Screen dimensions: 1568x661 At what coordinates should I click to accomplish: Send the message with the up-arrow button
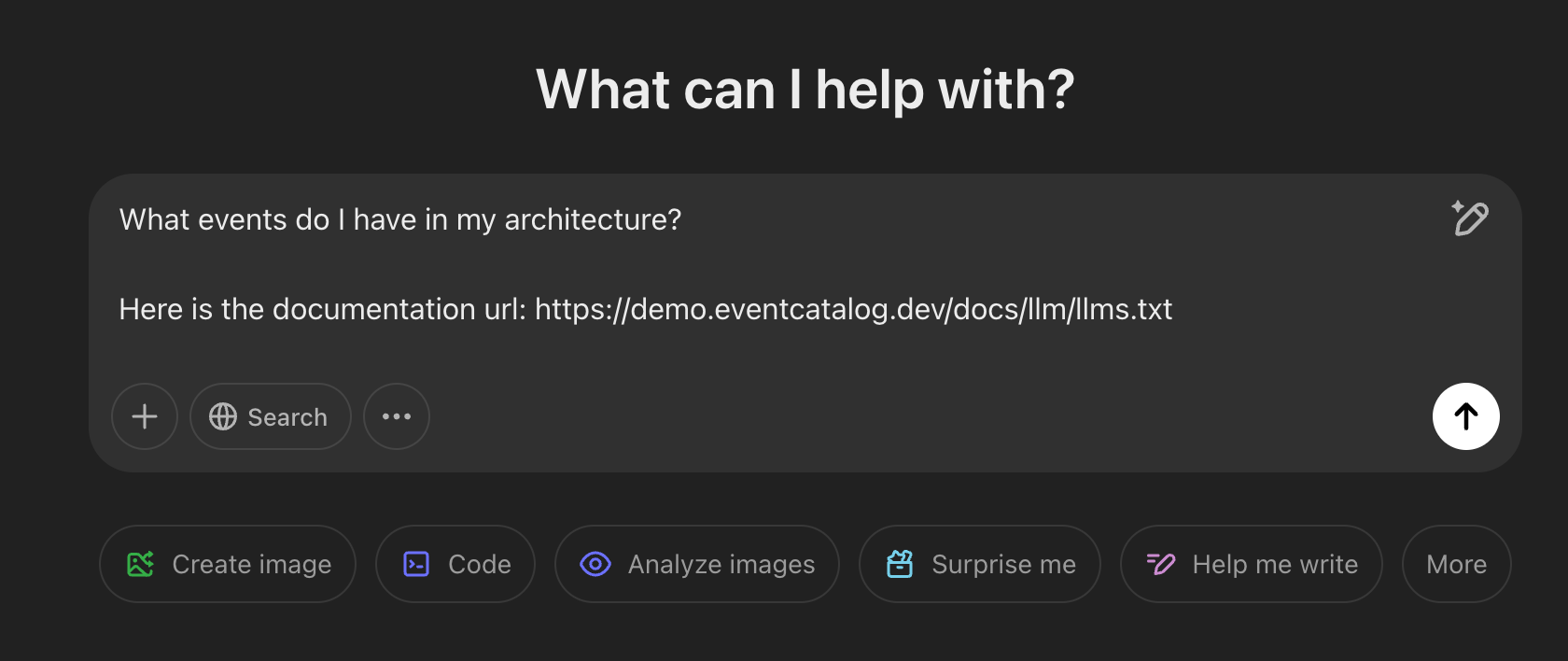point(1465,416)
